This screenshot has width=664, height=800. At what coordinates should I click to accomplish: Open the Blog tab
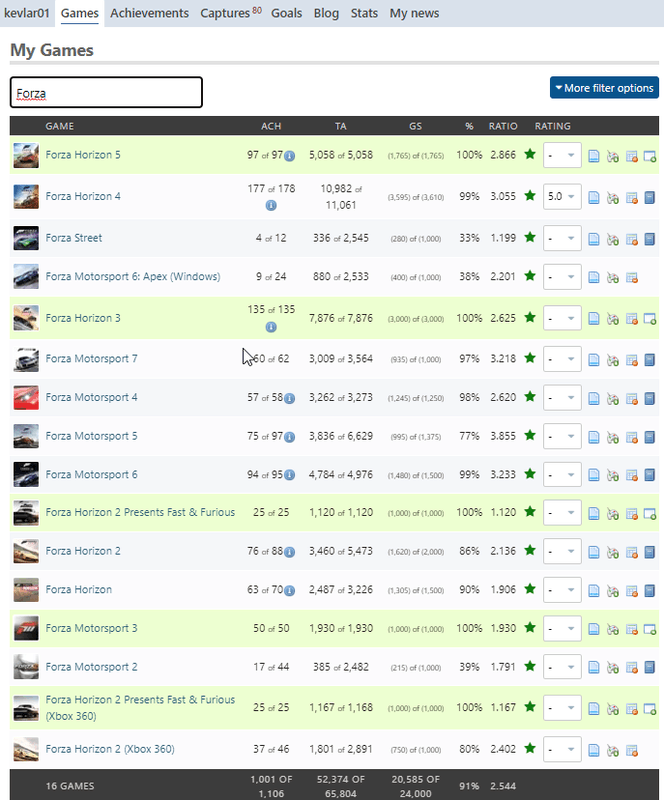326,13
